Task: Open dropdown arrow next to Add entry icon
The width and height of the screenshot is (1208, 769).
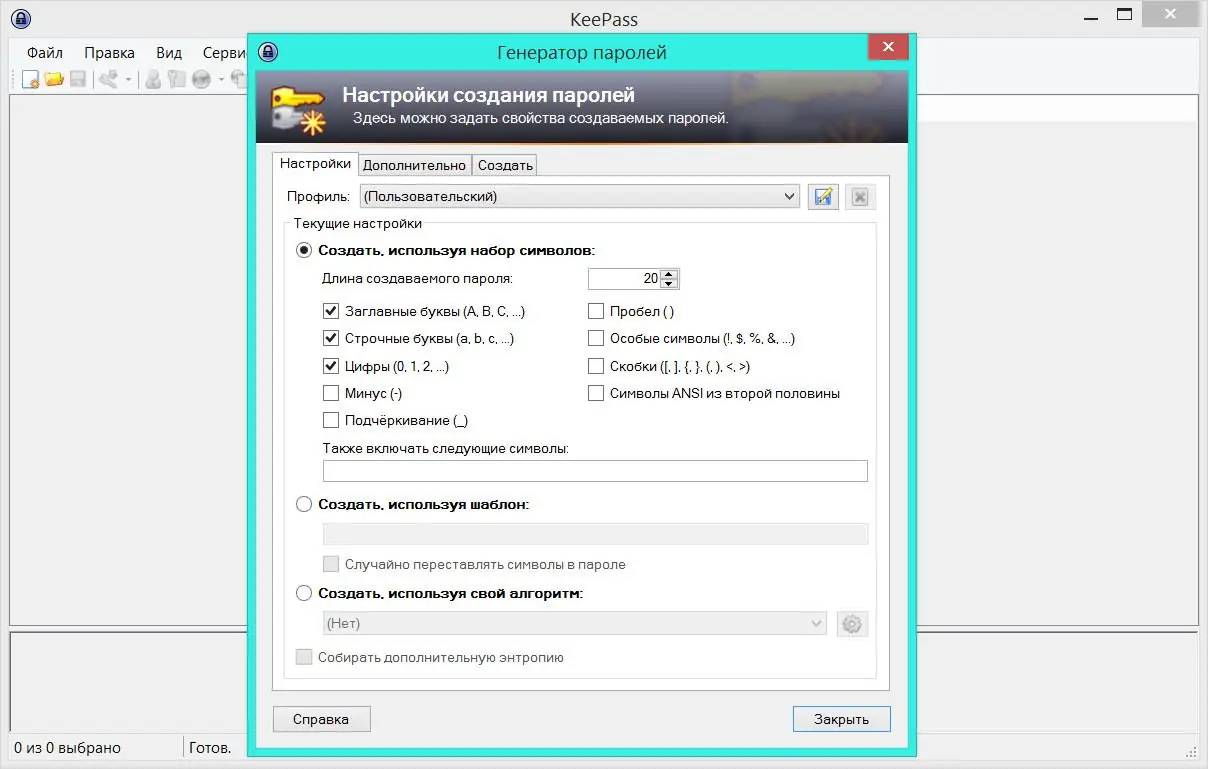Action: click(127, 80)
